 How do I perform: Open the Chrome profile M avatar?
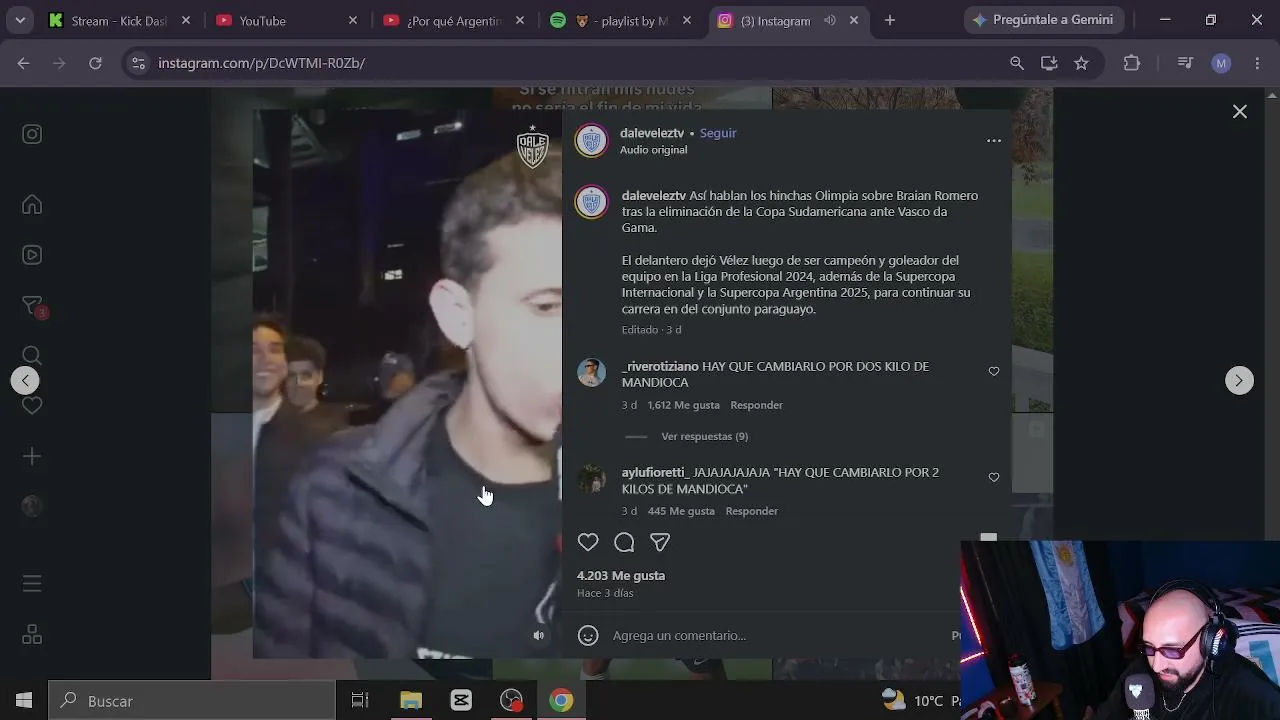point(1221,63)
